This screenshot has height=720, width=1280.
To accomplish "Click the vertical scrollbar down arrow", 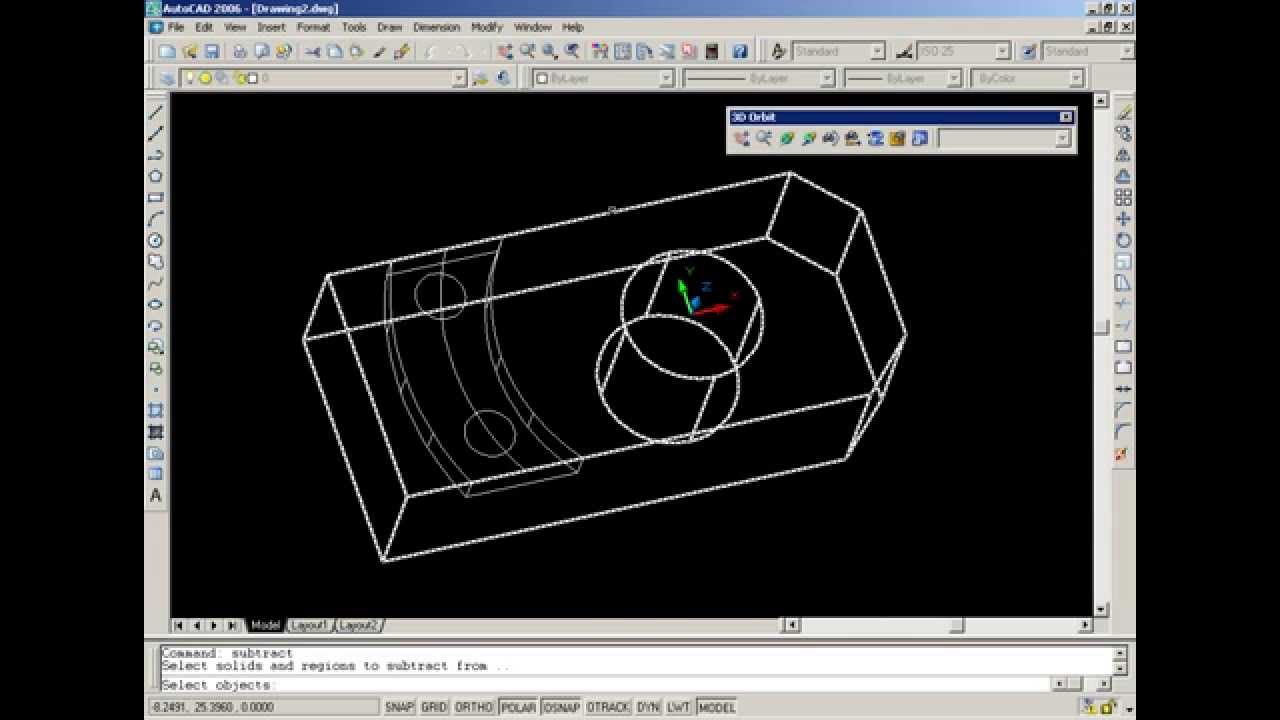I will pos(1101,609).
